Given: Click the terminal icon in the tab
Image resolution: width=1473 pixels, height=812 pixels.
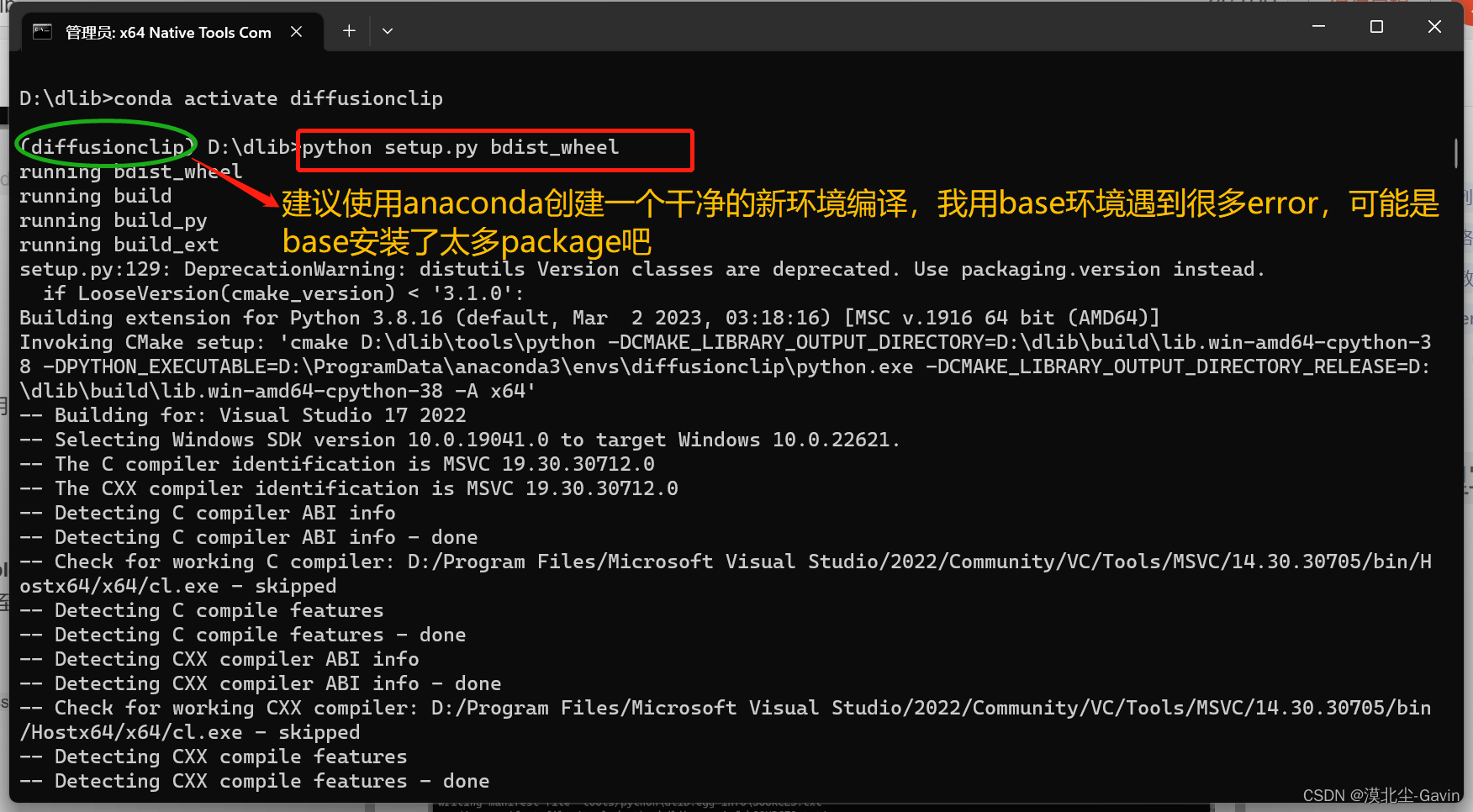Looking at the screenshot, I should click(42, 32).
